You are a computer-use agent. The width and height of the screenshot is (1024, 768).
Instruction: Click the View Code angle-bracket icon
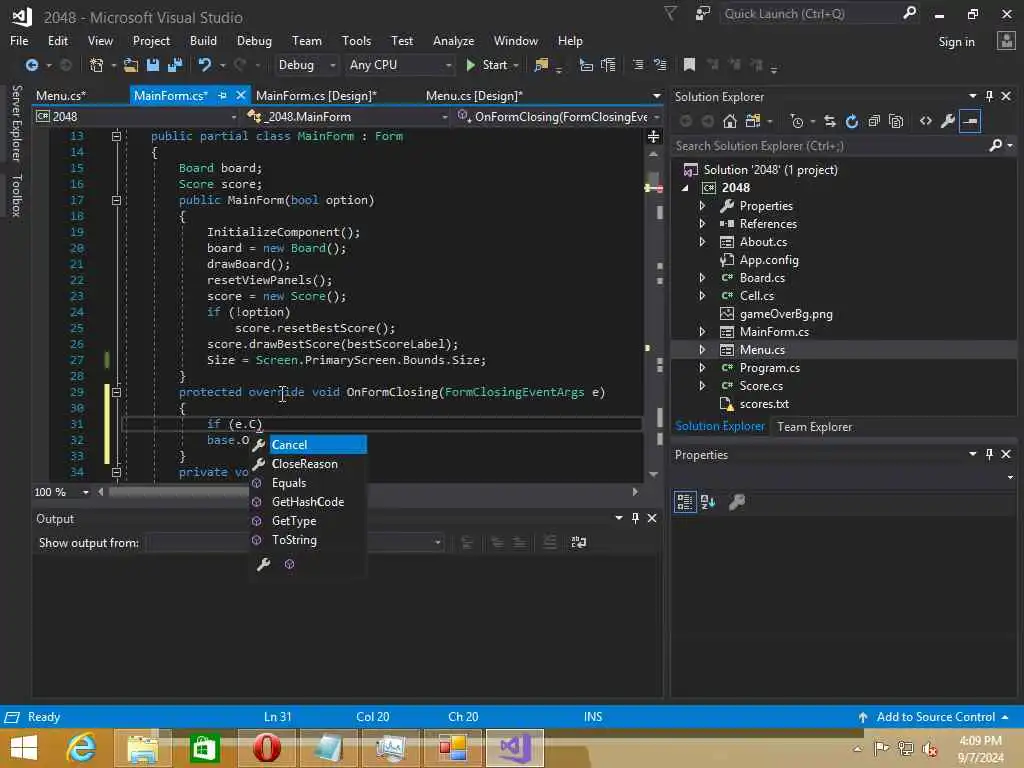tap(925, 121)
